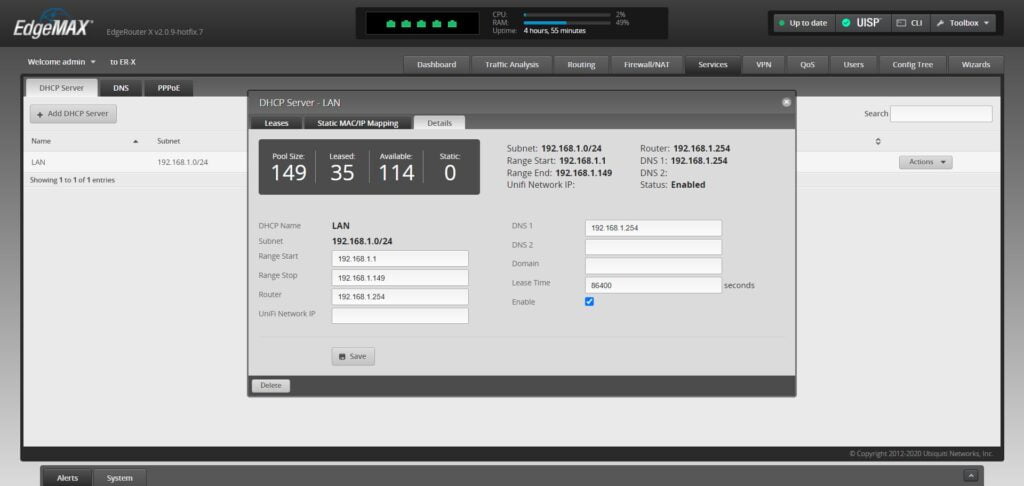Click the Domain input field
Viewport: 1024px width, 486px height.
click(654, 266)
